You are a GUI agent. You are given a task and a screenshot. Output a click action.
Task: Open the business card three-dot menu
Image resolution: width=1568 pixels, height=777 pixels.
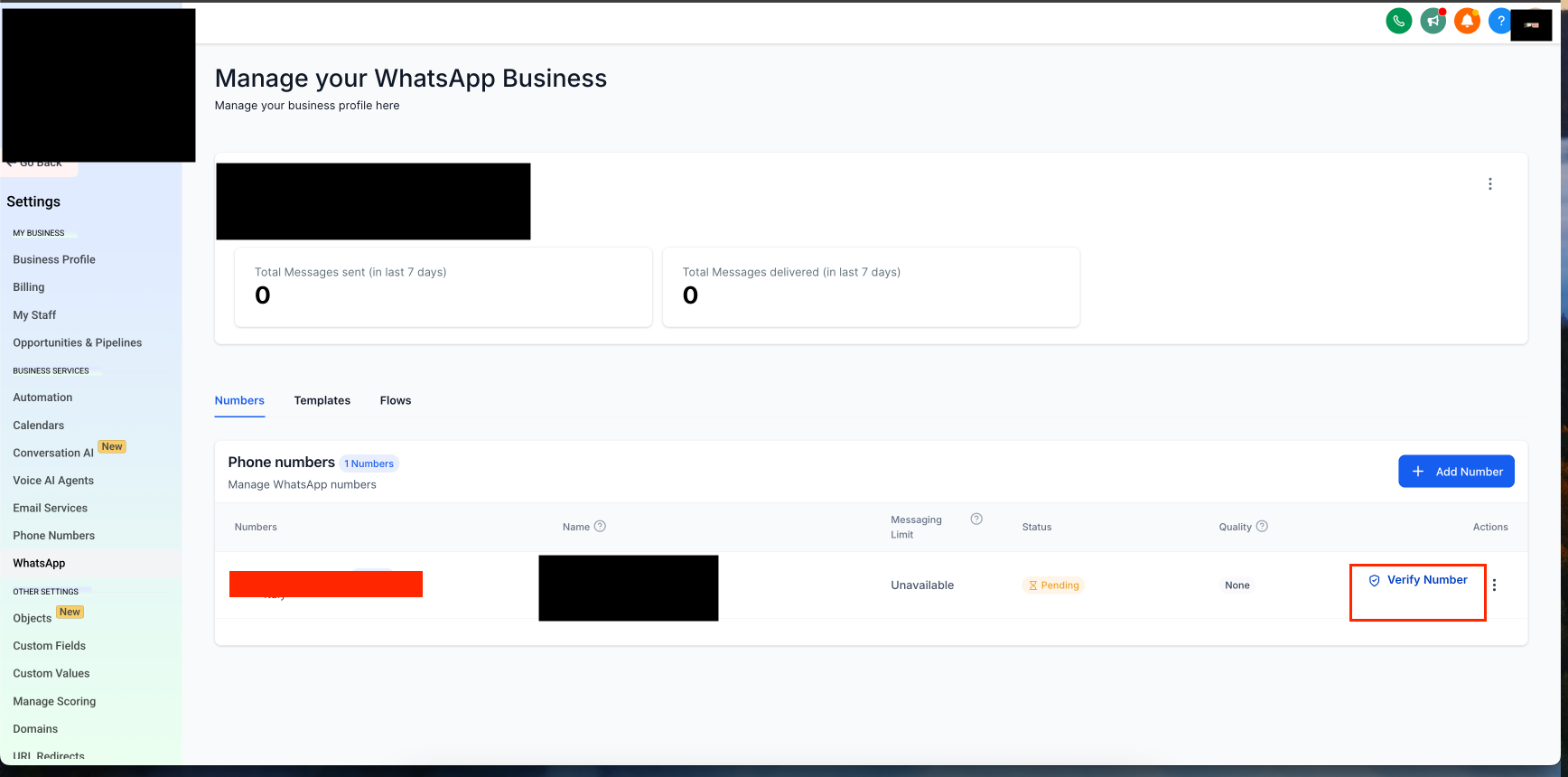[x=1489, y=184]
